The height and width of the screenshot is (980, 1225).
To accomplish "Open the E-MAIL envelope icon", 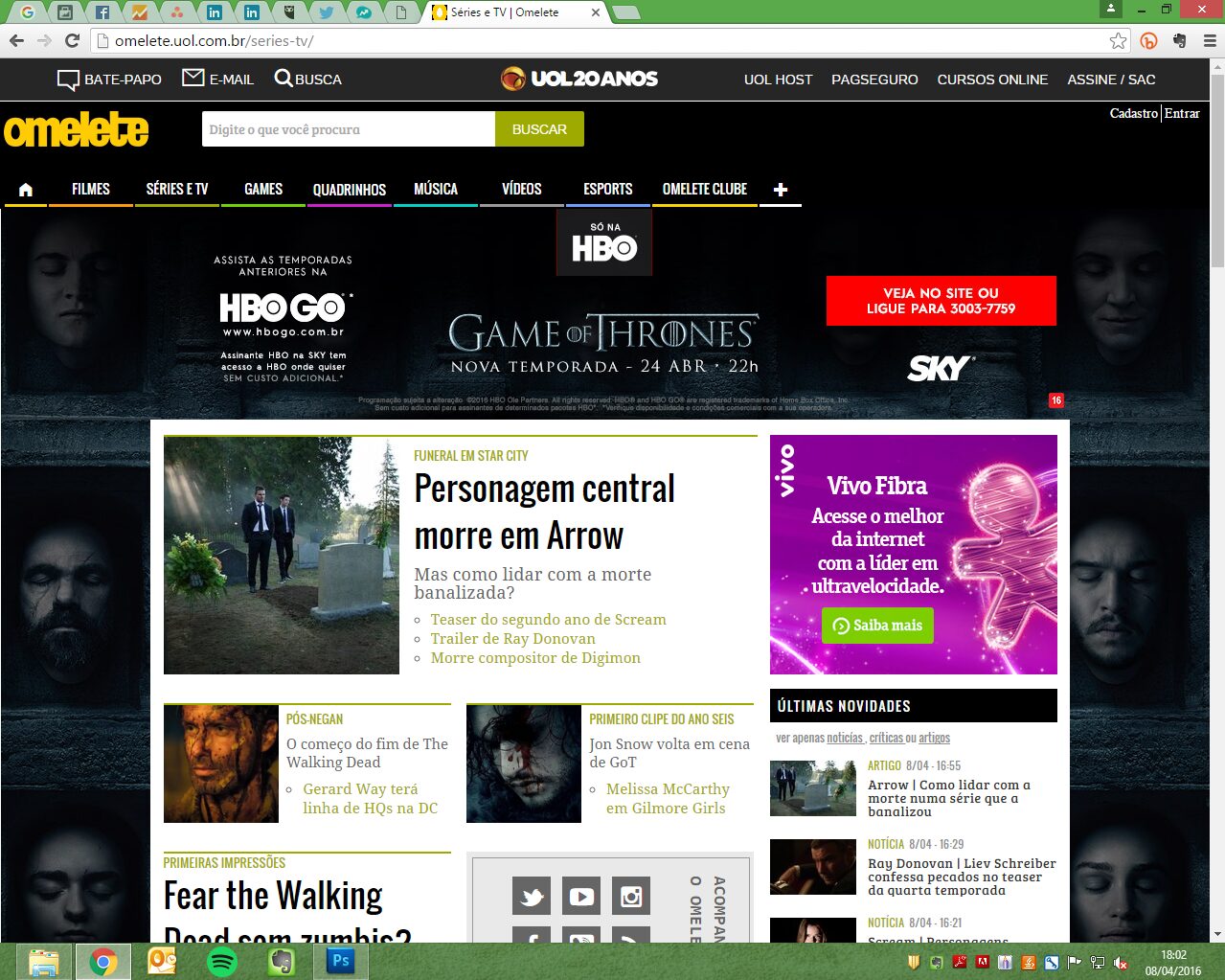I will [193, 79].
